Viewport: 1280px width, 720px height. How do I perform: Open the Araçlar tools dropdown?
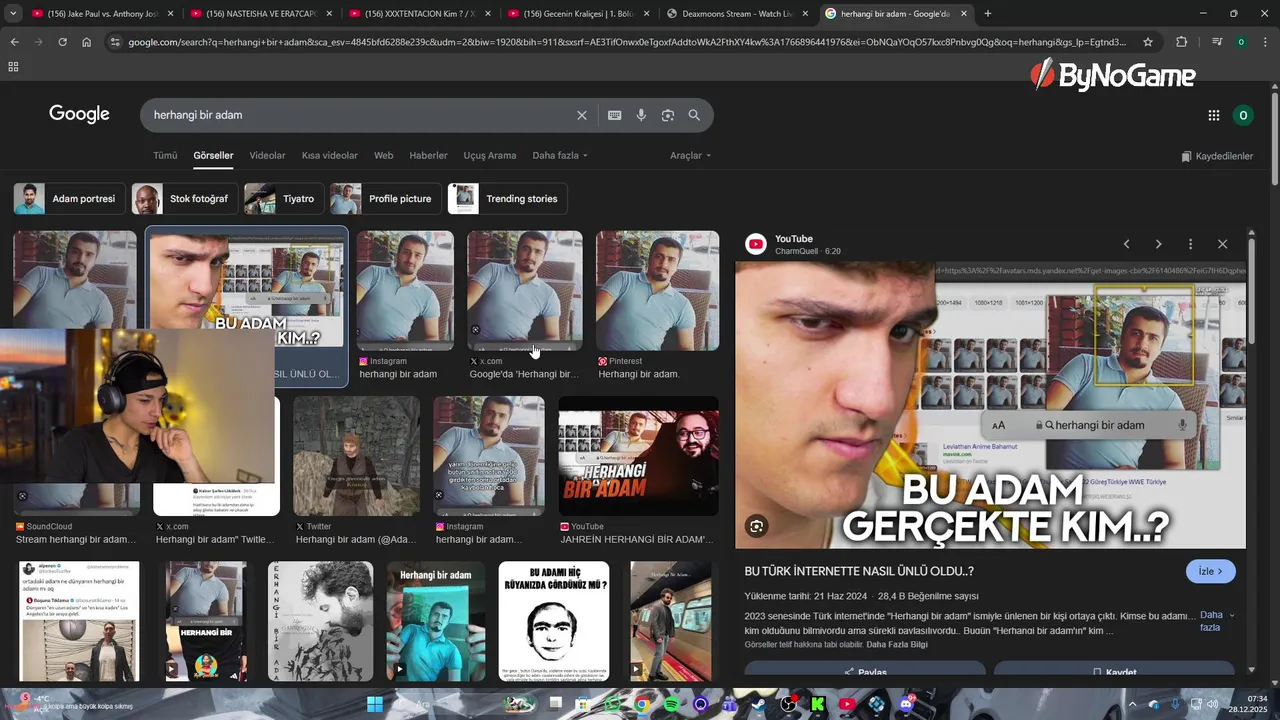[x=691, y=156]
